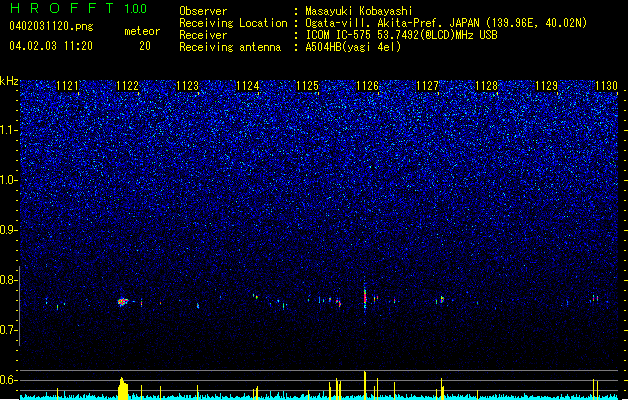The height and width of the screenshot is (400, 629).
Task: Click time marker 1126
Action: [367, 86]
